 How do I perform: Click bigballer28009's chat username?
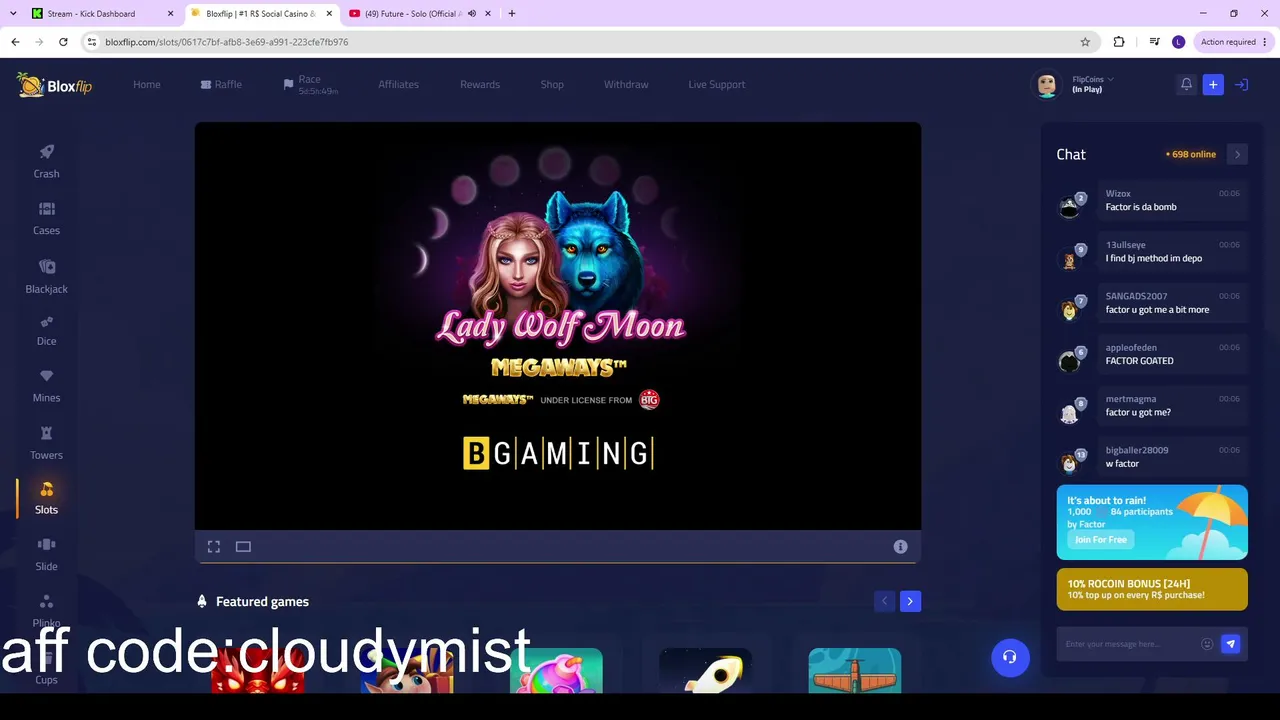(1137, 450)
